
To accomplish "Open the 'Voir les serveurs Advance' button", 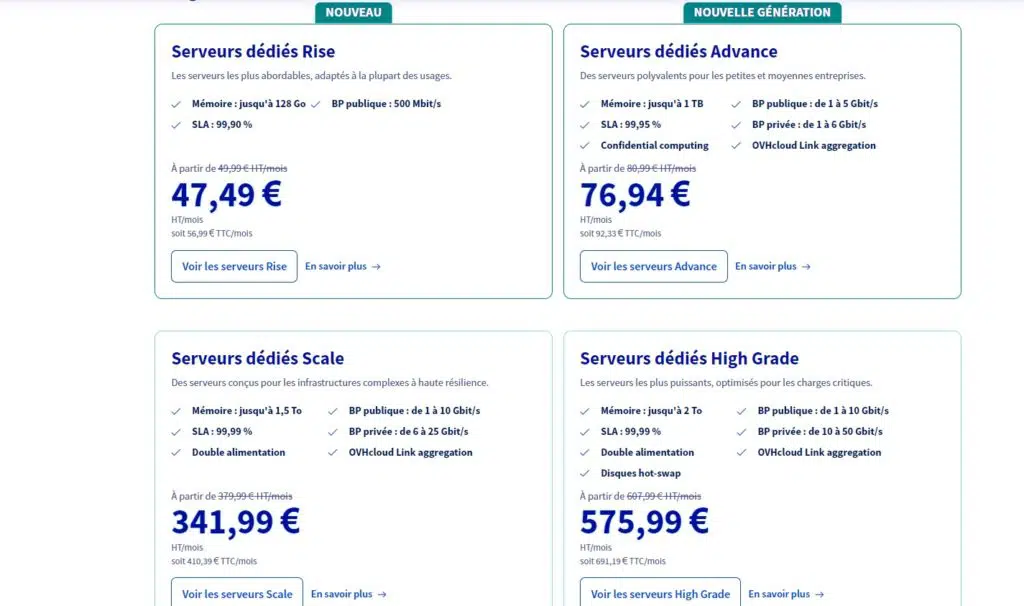I will pyautogui.click(x=653, y=266).
